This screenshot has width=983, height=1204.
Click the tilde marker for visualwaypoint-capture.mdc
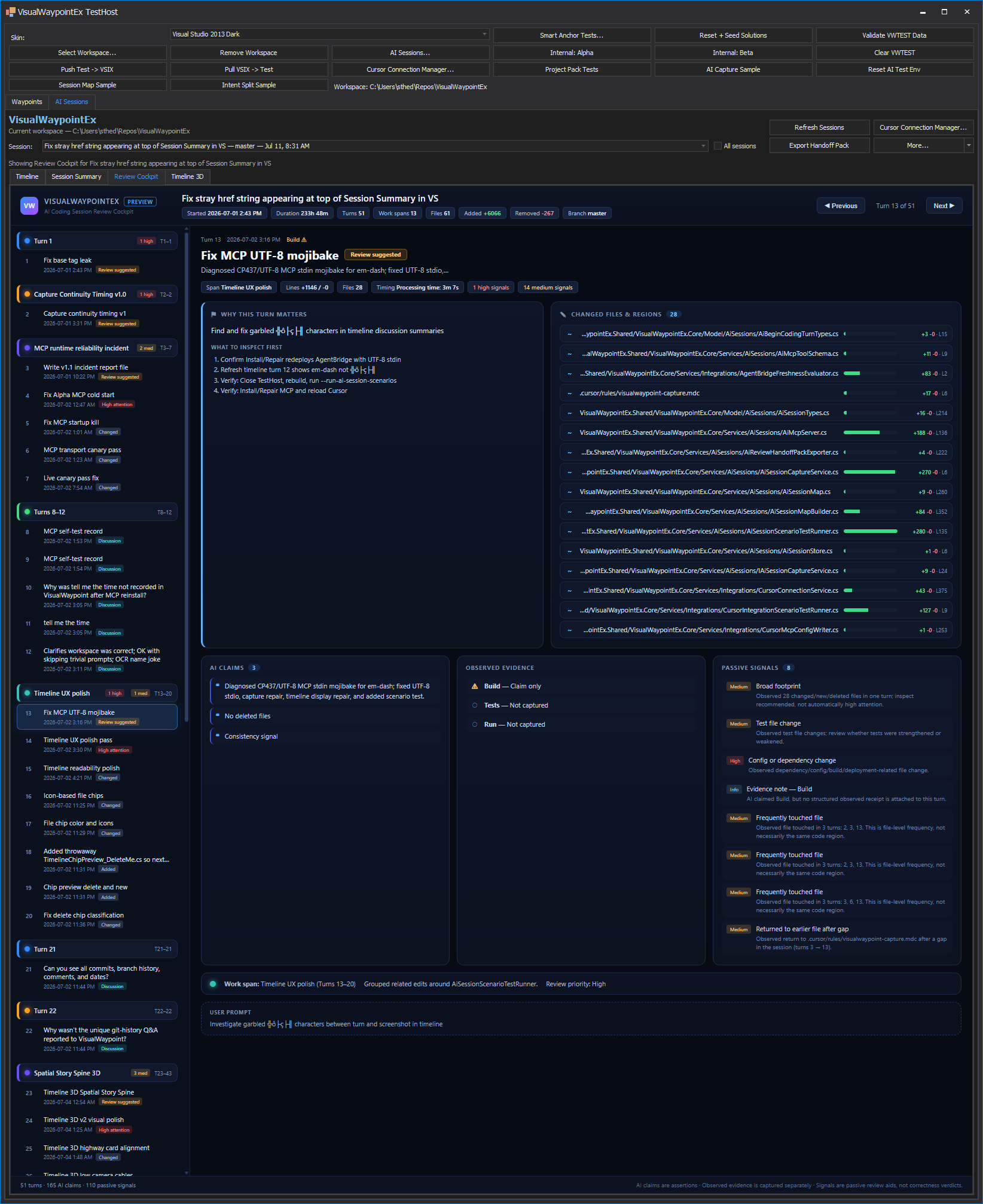[x=569, y=394]
